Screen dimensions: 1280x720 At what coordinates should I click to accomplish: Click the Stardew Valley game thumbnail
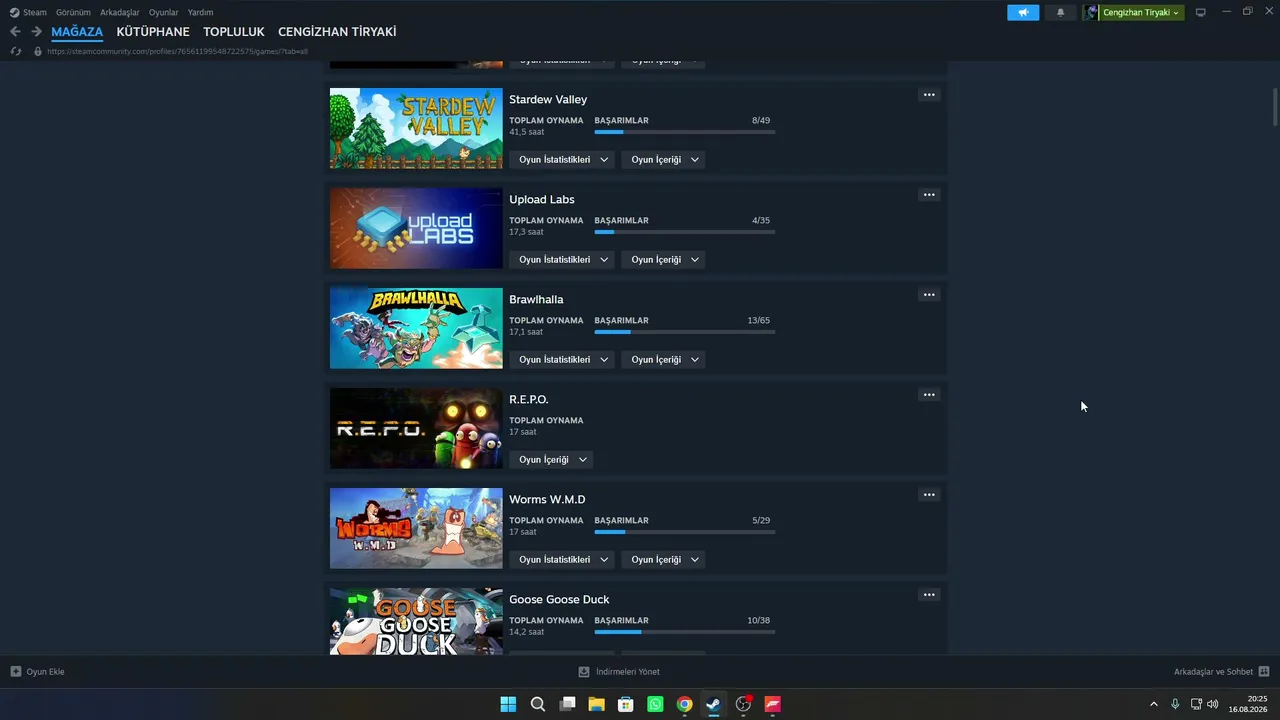point(416,129)
